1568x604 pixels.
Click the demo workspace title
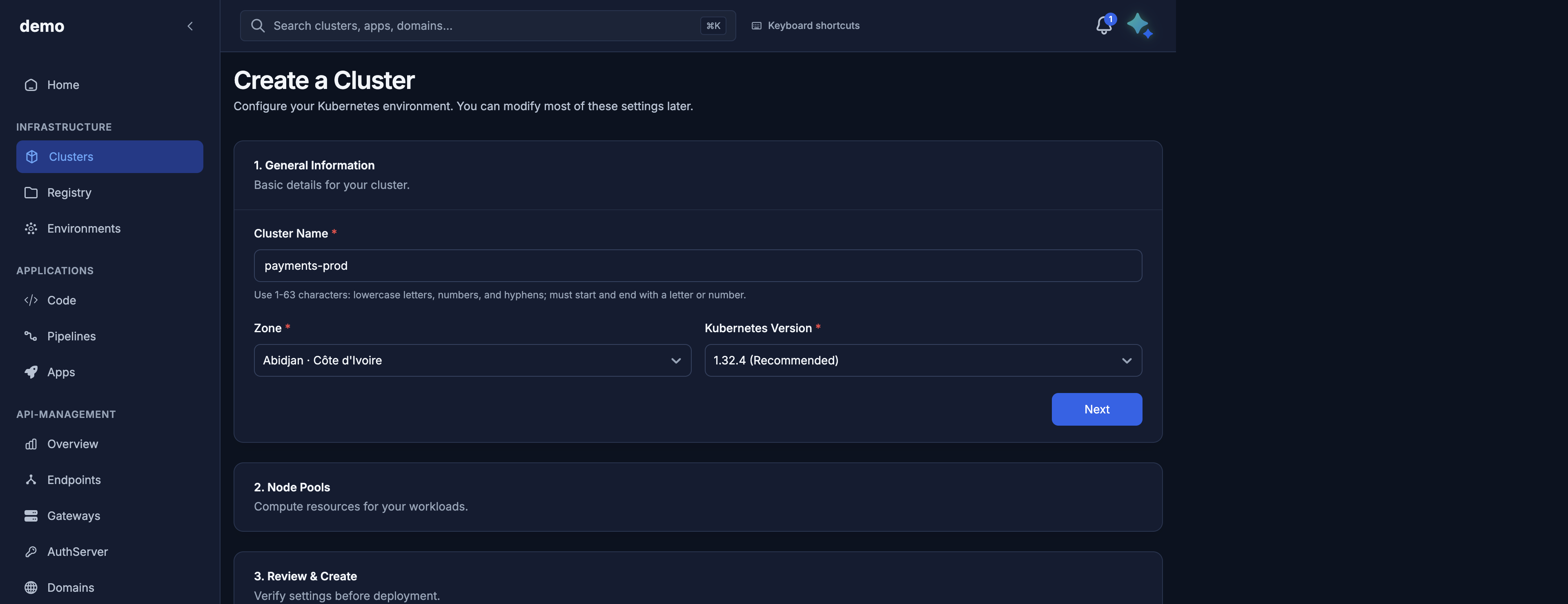[x=42, y=26]
